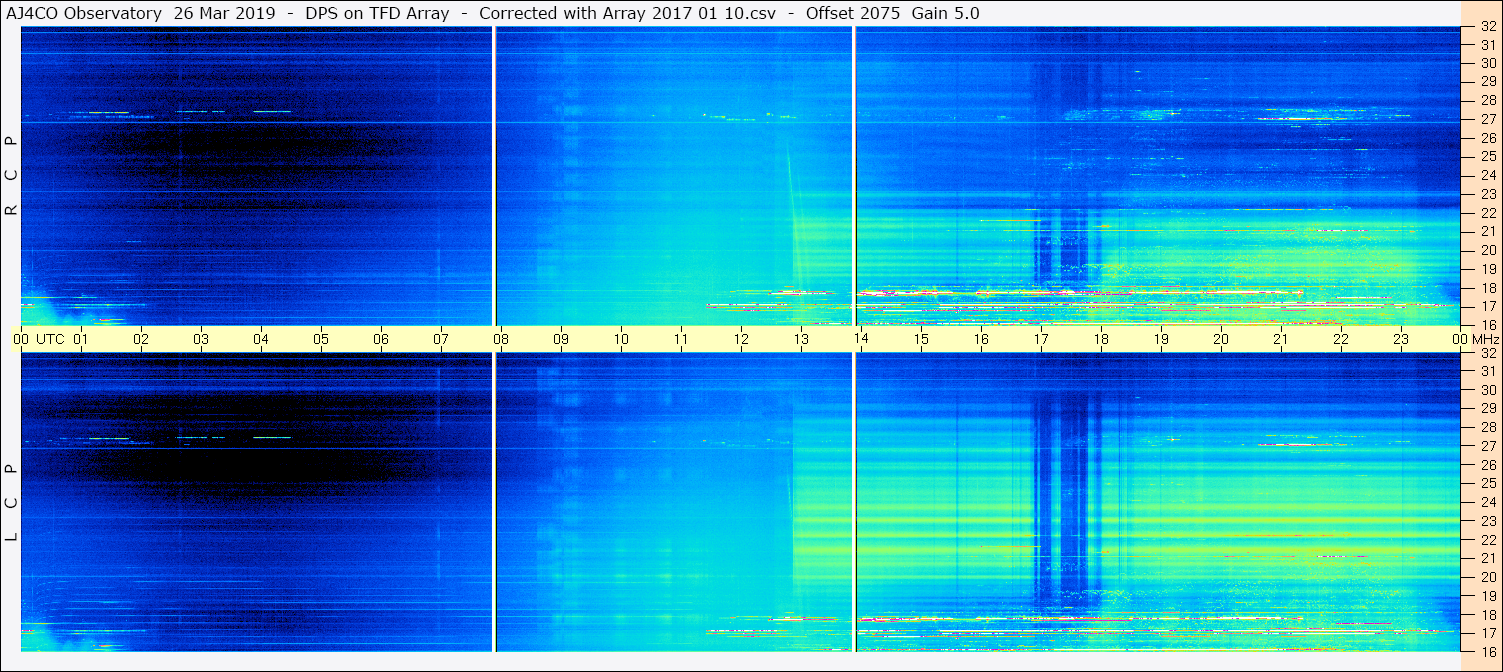Click the 01 label next to UTC
This screenshot has width=1503, height=672.
(81, 339)
